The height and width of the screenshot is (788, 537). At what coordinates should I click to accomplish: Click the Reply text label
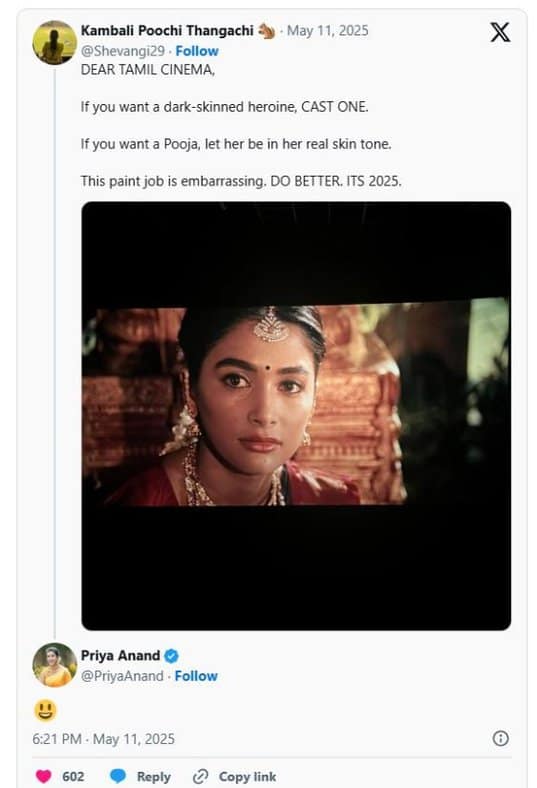coord(154,777)
